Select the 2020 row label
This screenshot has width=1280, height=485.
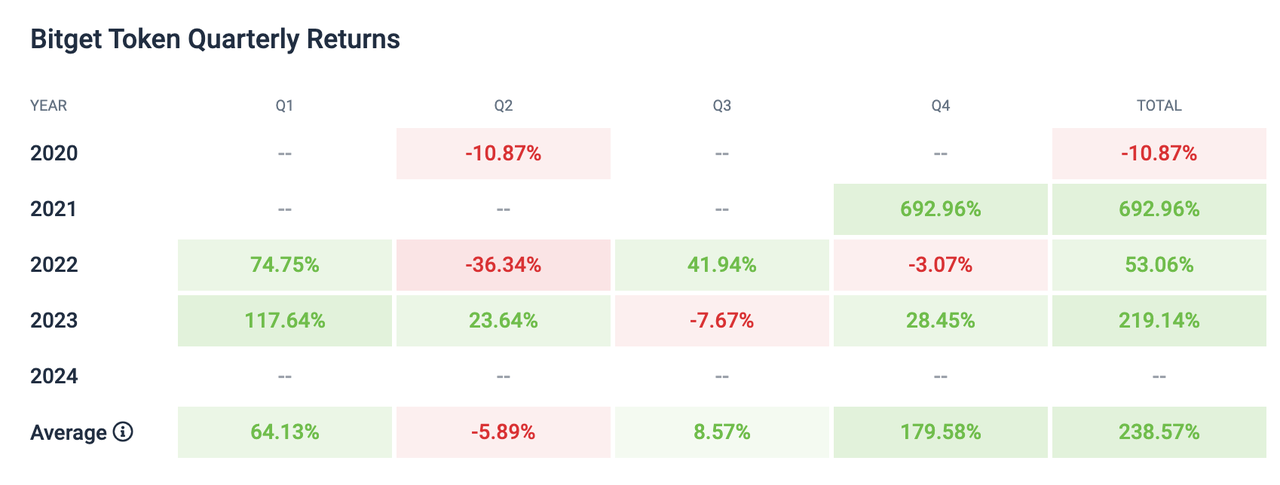click(54, 154)
